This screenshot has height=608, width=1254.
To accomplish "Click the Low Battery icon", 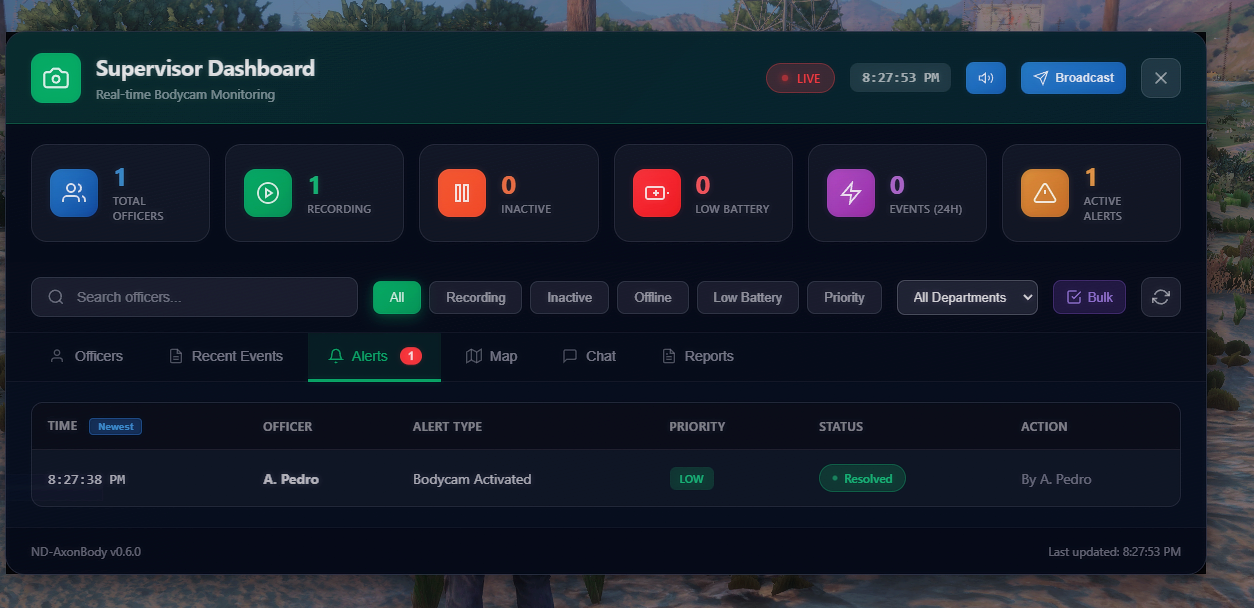I will point(657,193).
